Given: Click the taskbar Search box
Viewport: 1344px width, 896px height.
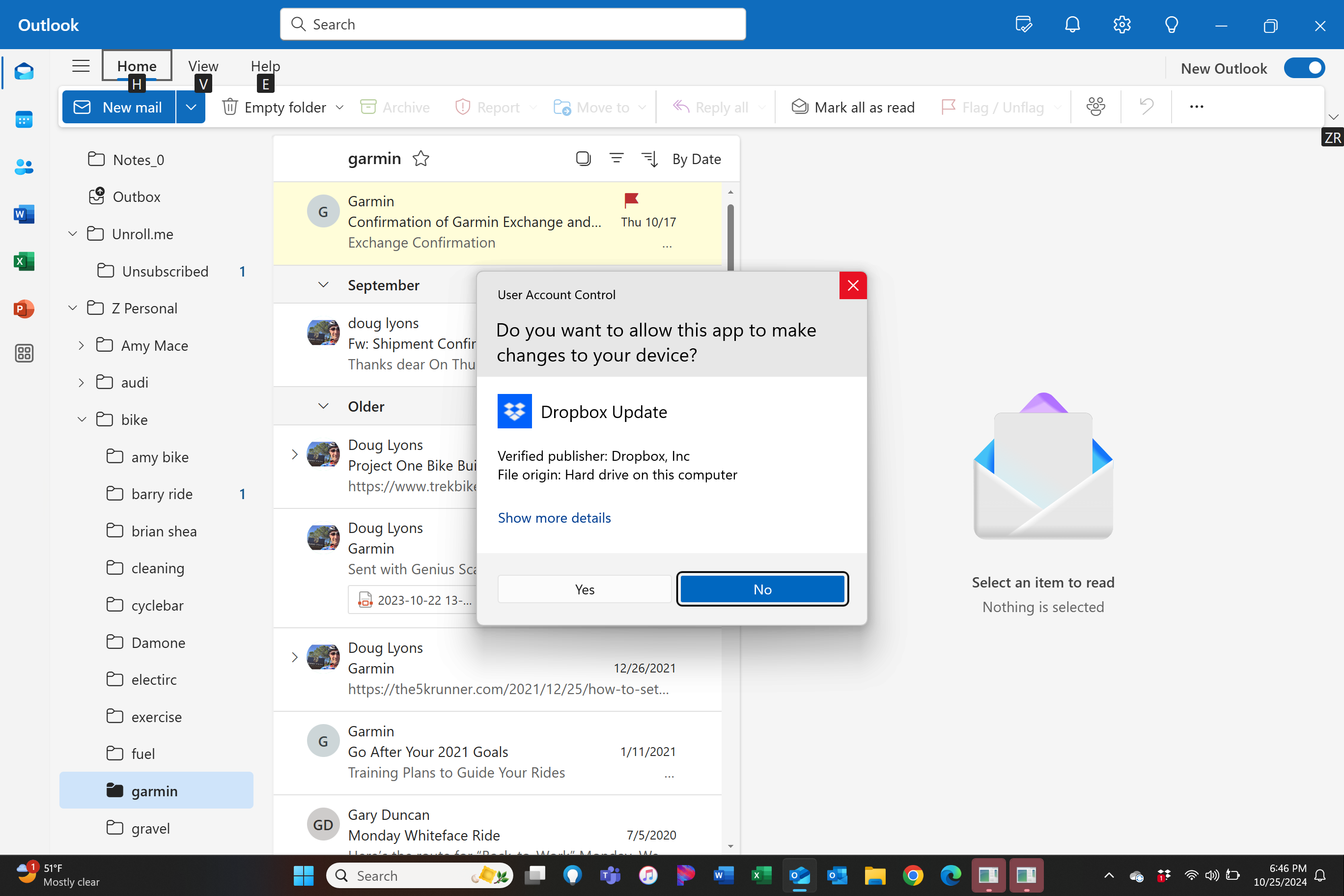Looking at the screenshot, I should click(420, 875).
